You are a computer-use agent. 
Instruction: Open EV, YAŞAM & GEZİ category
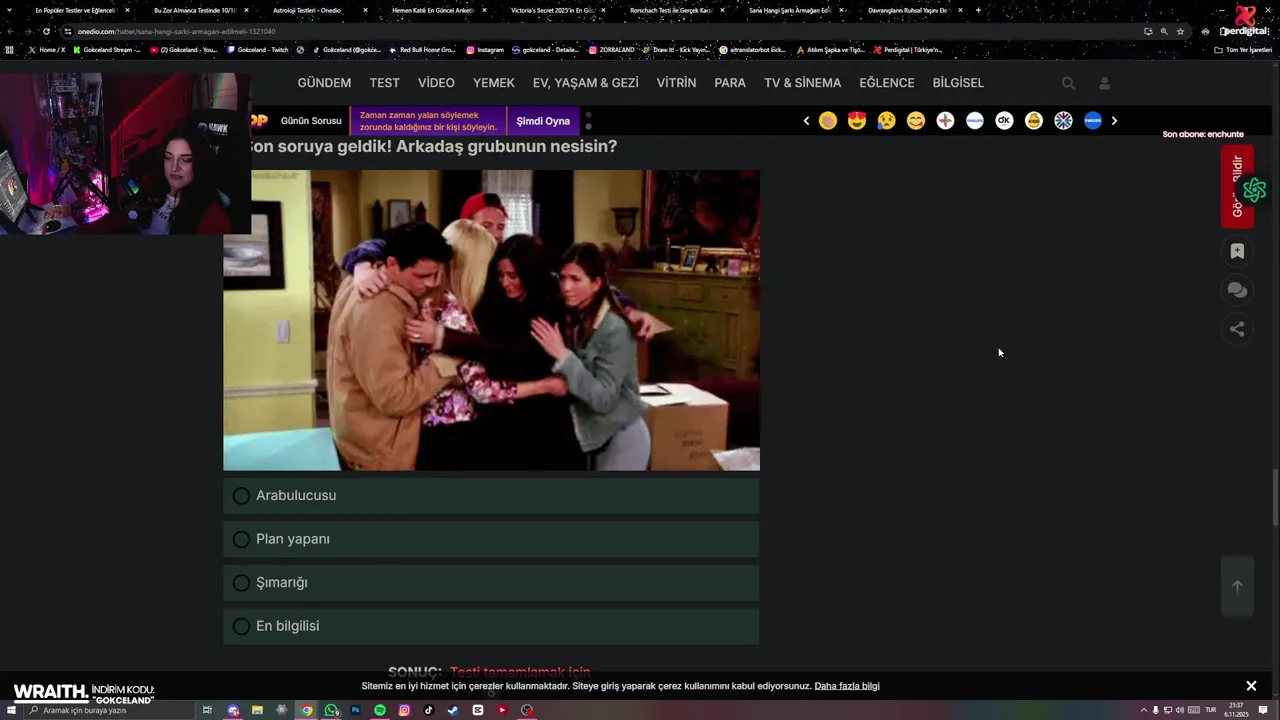pyautogui.click(x=585, y=83)
